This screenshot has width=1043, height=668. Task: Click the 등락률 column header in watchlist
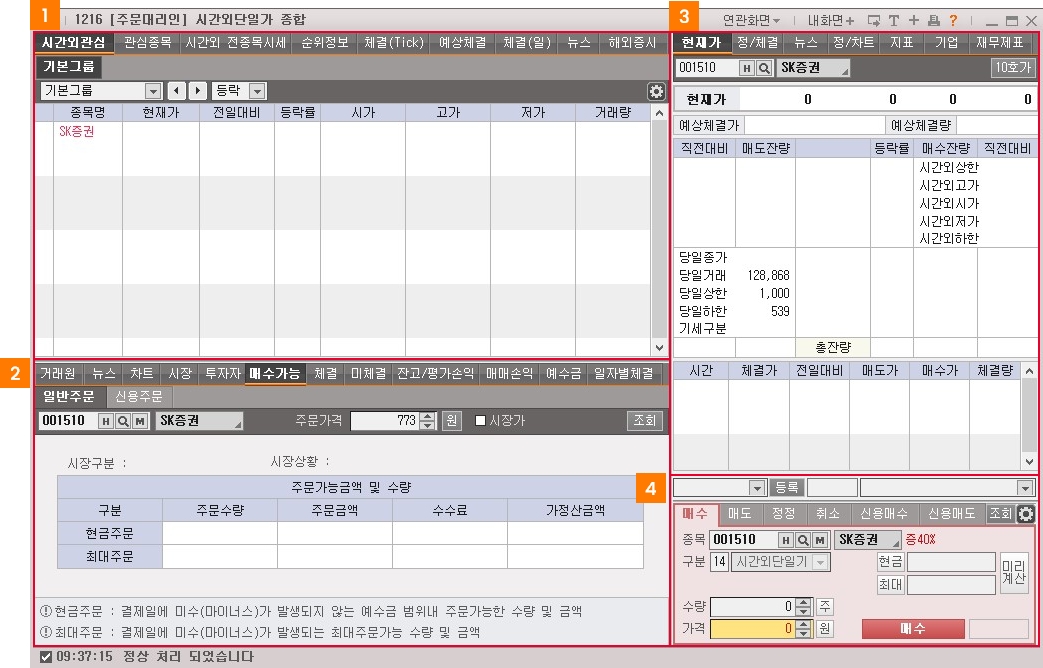coord(297,112)
